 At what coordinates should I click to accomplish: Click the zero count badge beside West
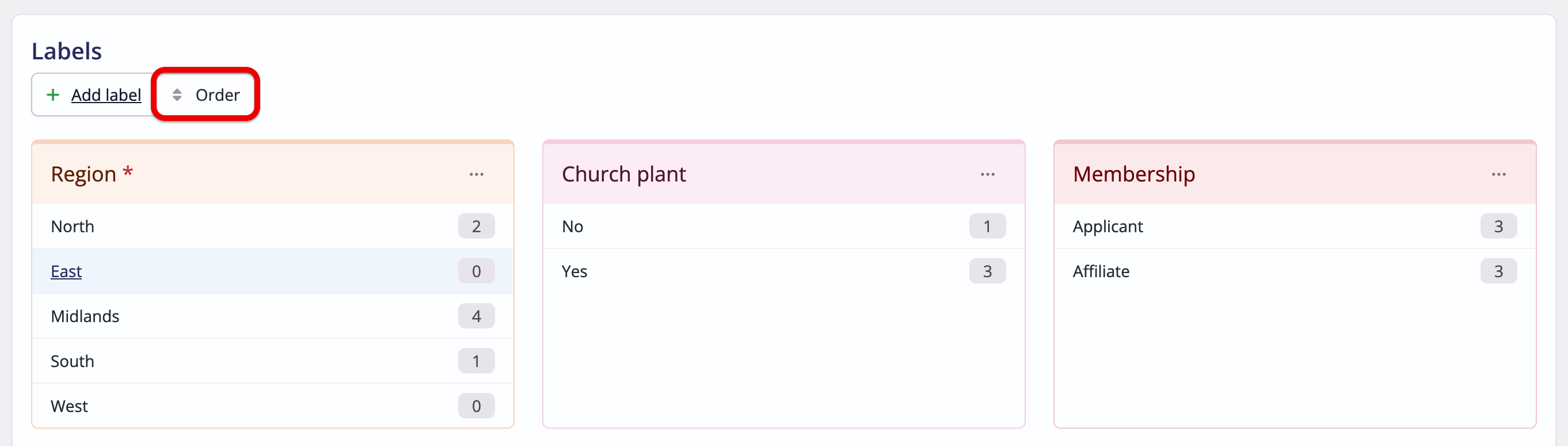[x=477, y=406]
